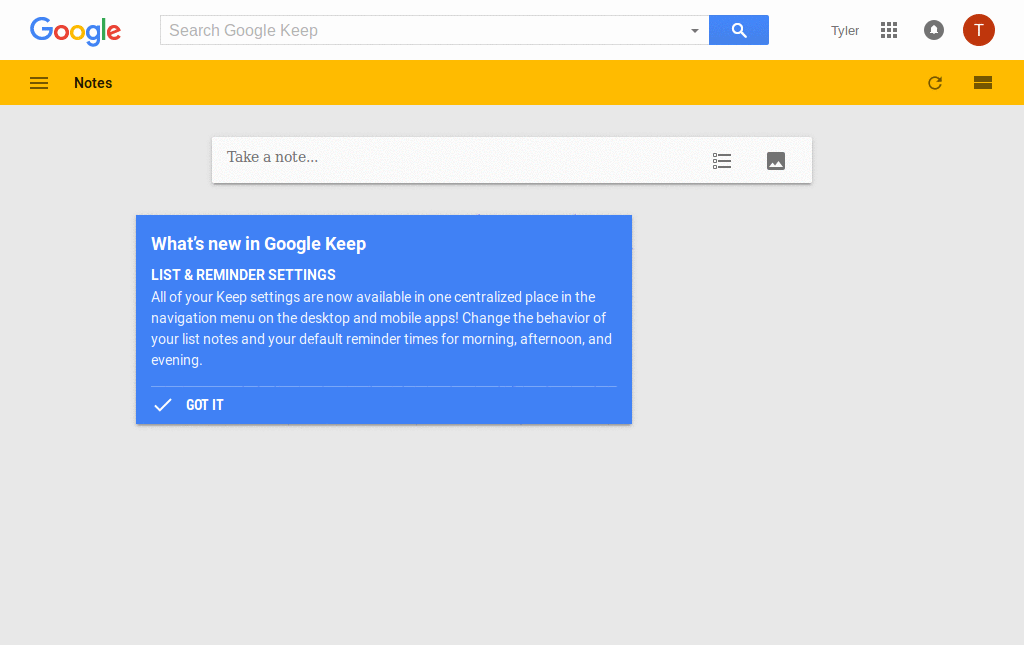1024x645 pixels.
Task: Click the search magnifying glass icon
Action: (738, 30)
